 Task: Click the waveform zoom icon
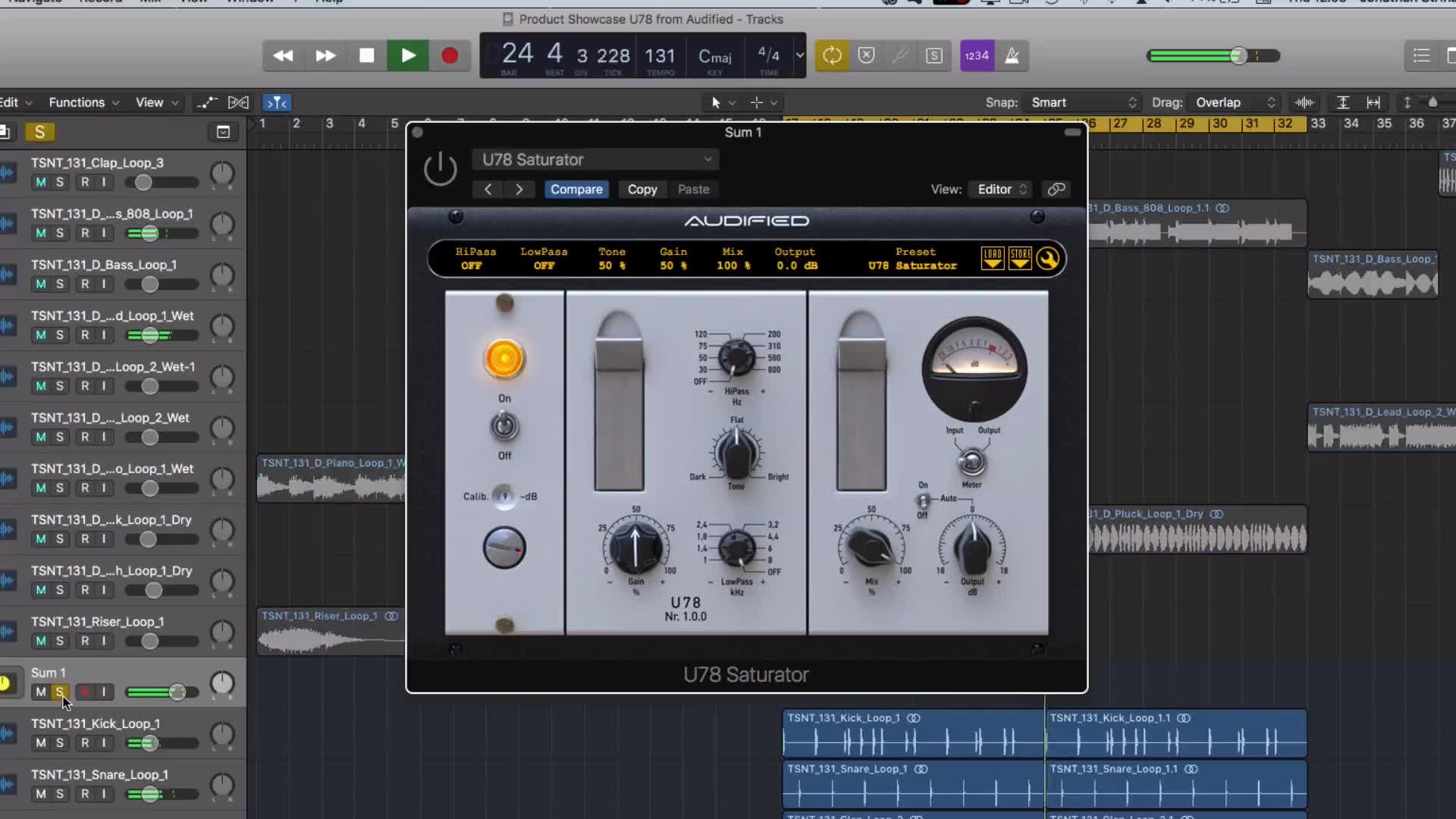tap(1304, 102)
